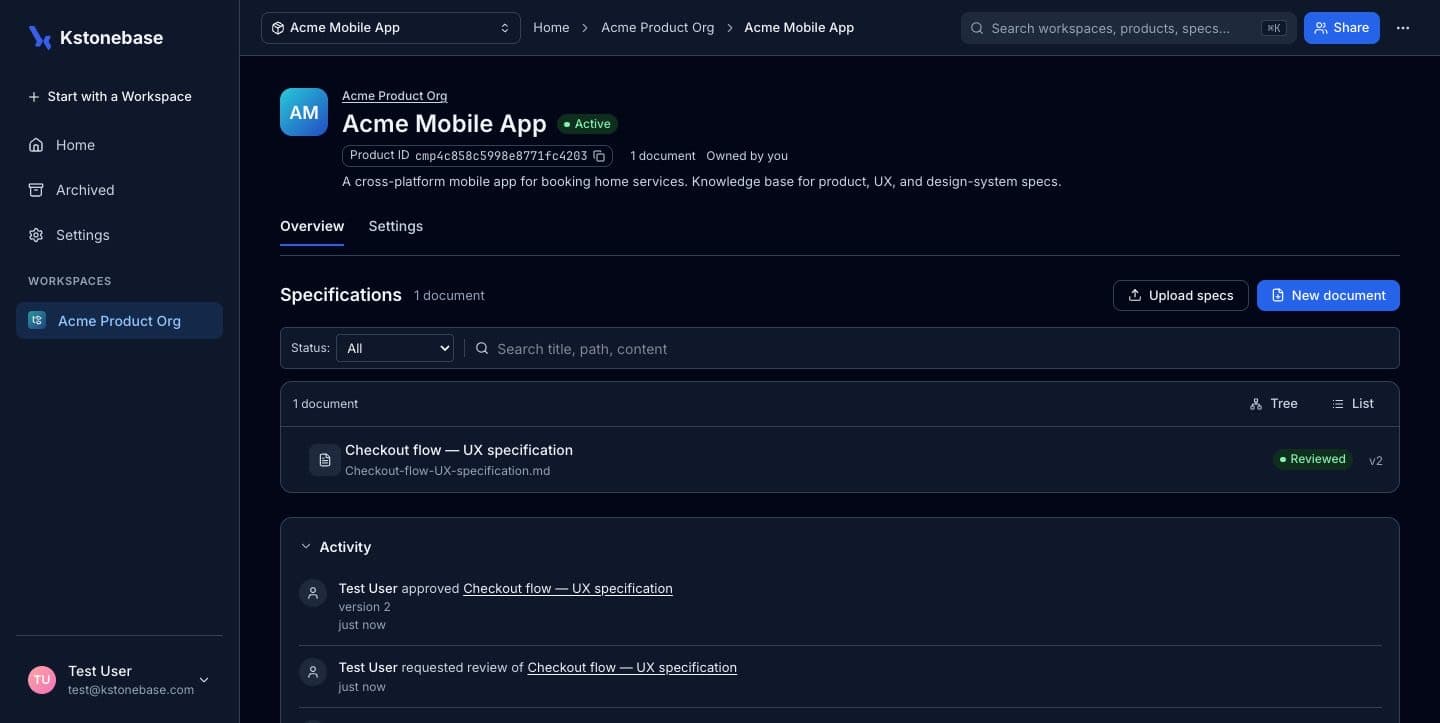This screenshot has height=723, width=1440.
Task: Open Acme Product Org link above title
Action: [395, 96]
